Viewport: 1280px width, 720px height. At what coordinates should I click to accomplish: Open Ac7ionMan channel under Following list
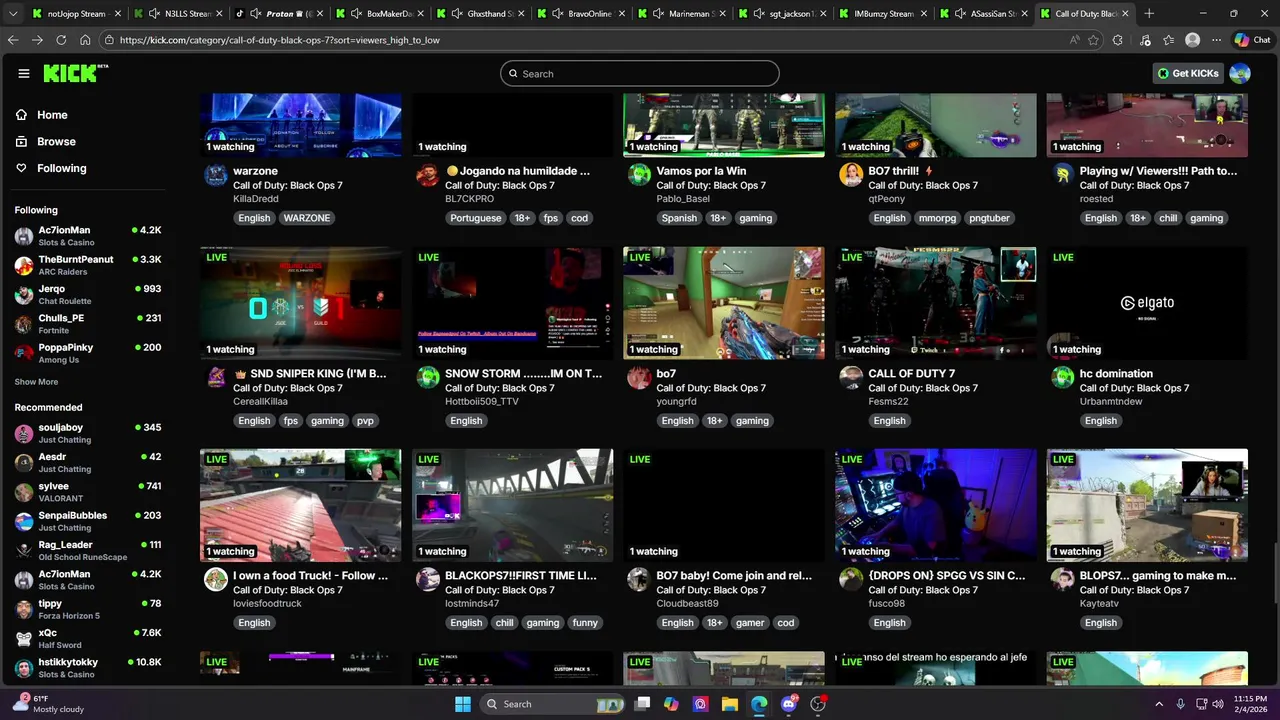(x=87, y=236)
